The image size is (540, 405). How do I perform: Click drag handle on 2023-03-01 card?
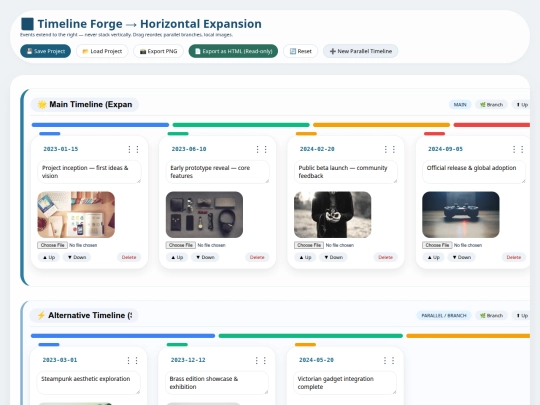coord(132,360)
